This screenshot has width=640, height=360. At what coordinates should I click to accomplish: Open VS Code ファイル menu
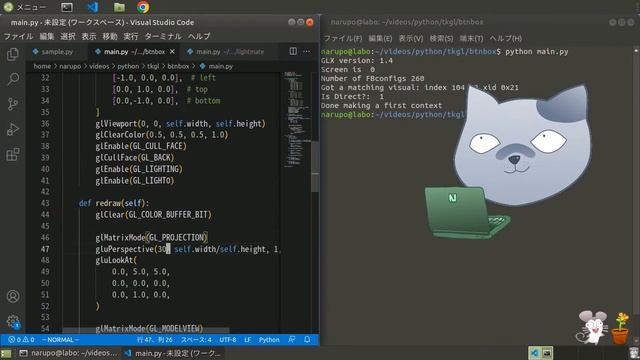[x=18, y=36]
